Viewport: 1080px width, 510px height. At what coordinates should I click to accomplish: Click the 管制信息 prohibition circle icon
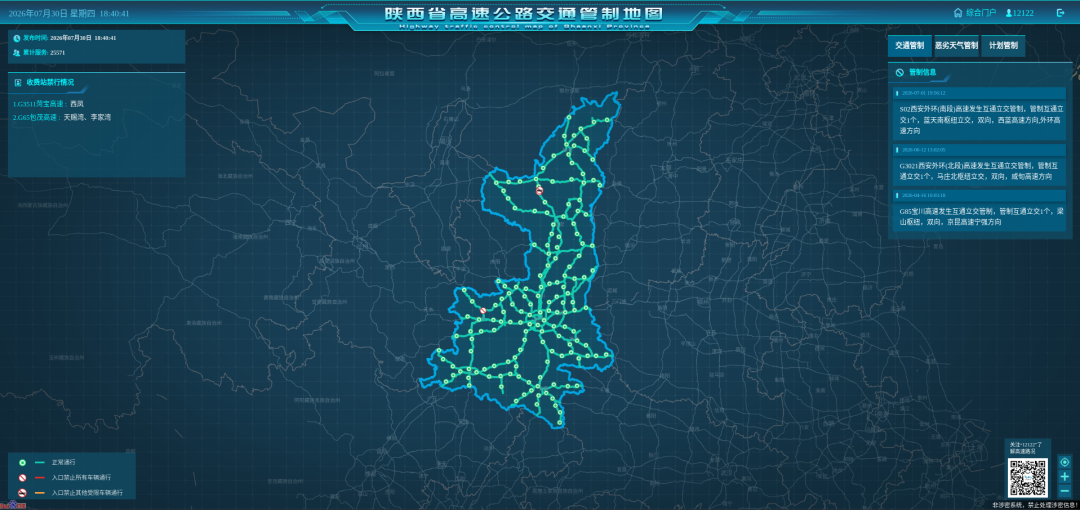point(900,72)
